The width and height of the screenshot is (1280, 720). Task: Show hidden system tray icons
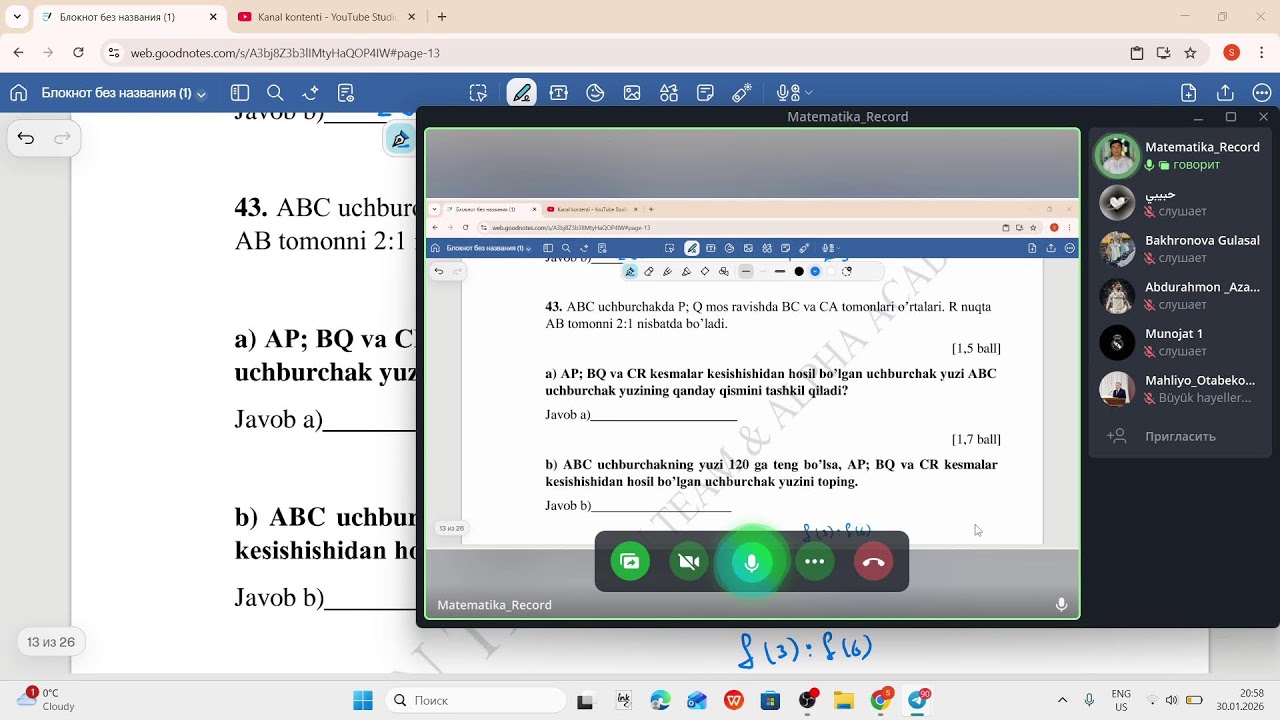click(x=1062, y=700)
